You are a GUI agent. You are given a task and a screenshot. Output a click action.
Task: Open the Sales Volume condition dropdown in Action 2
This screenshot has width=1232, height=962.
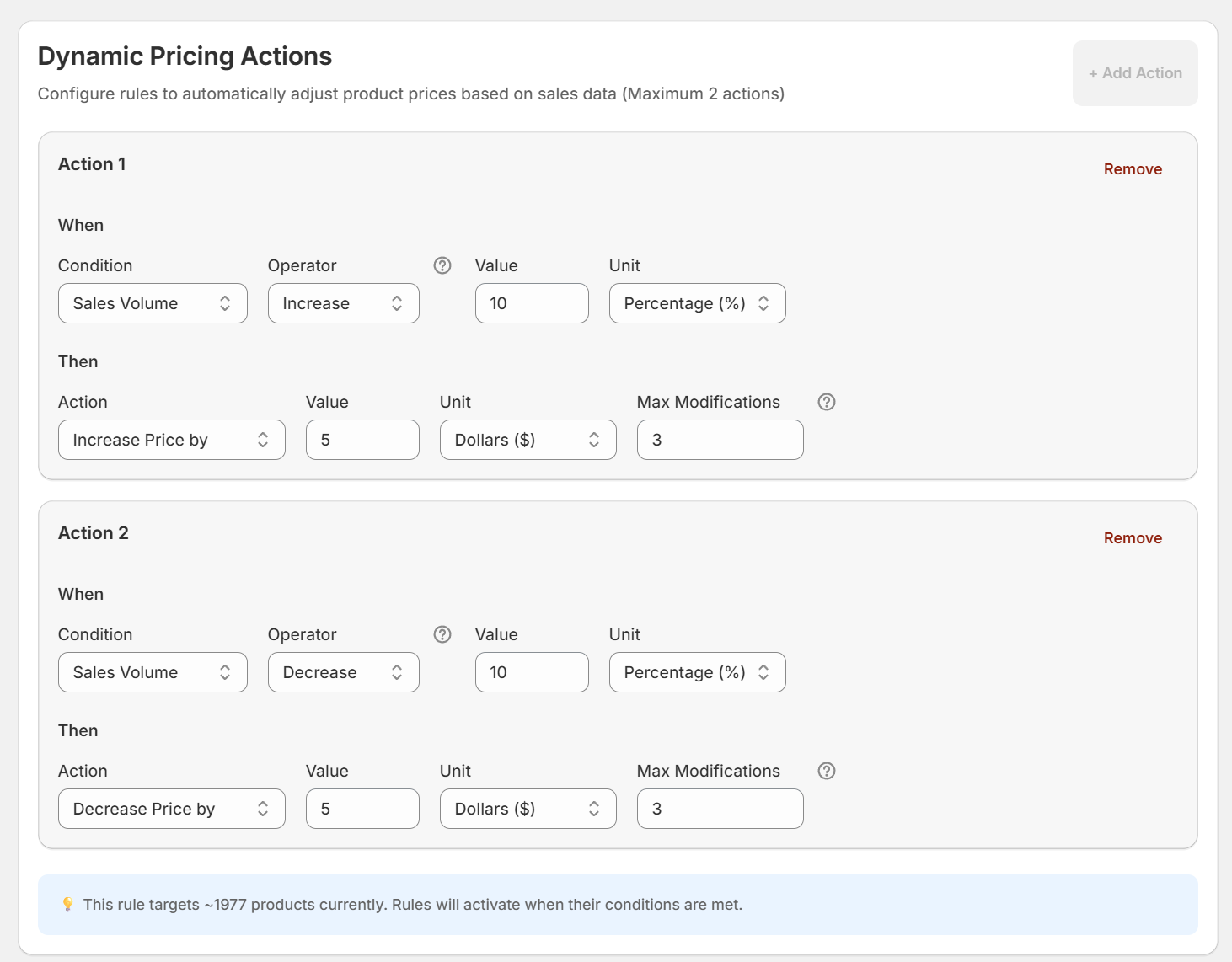[x=153, y=672]
